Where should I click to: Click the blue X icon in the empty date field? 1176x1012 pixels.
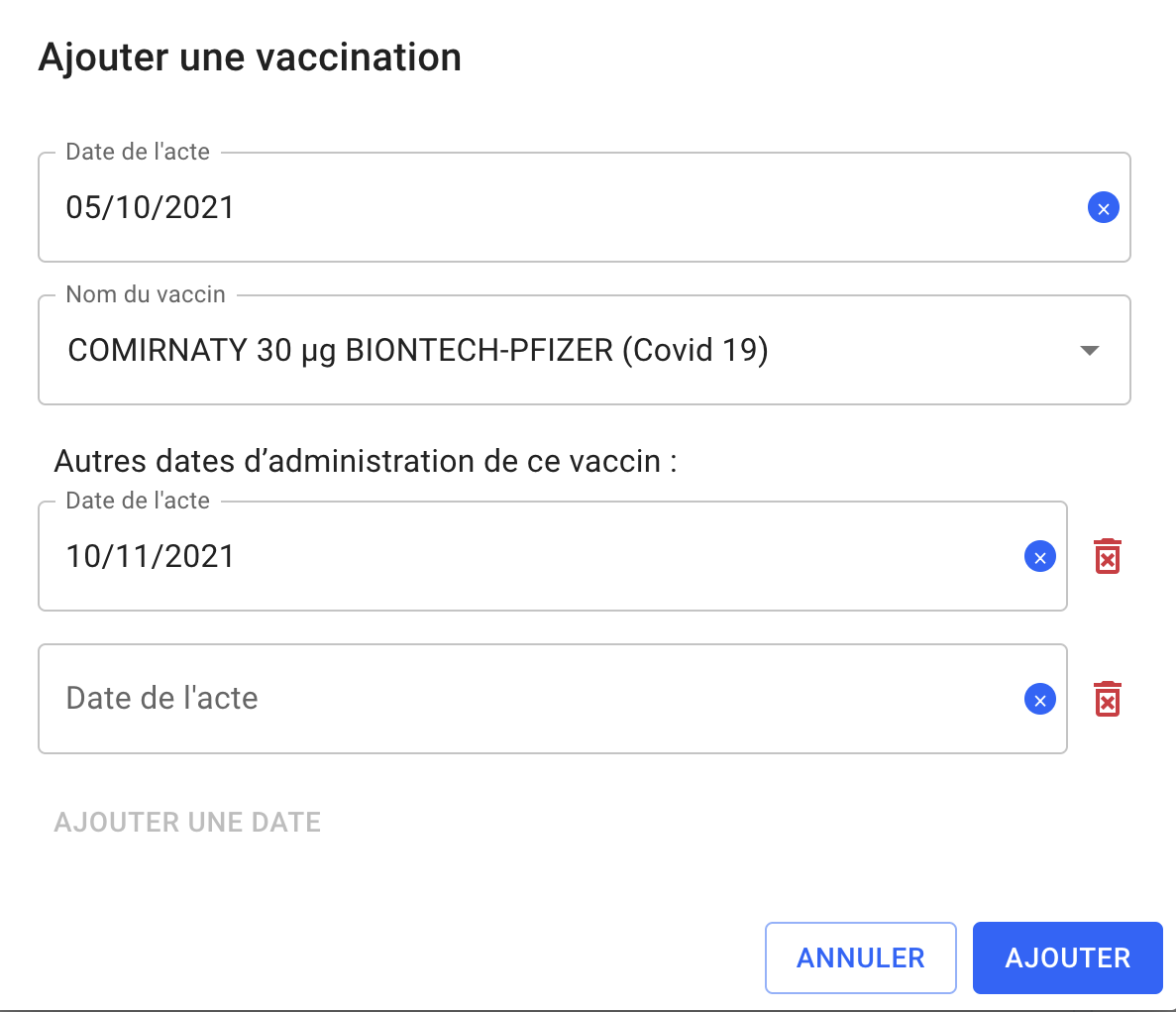point(1040,699)
